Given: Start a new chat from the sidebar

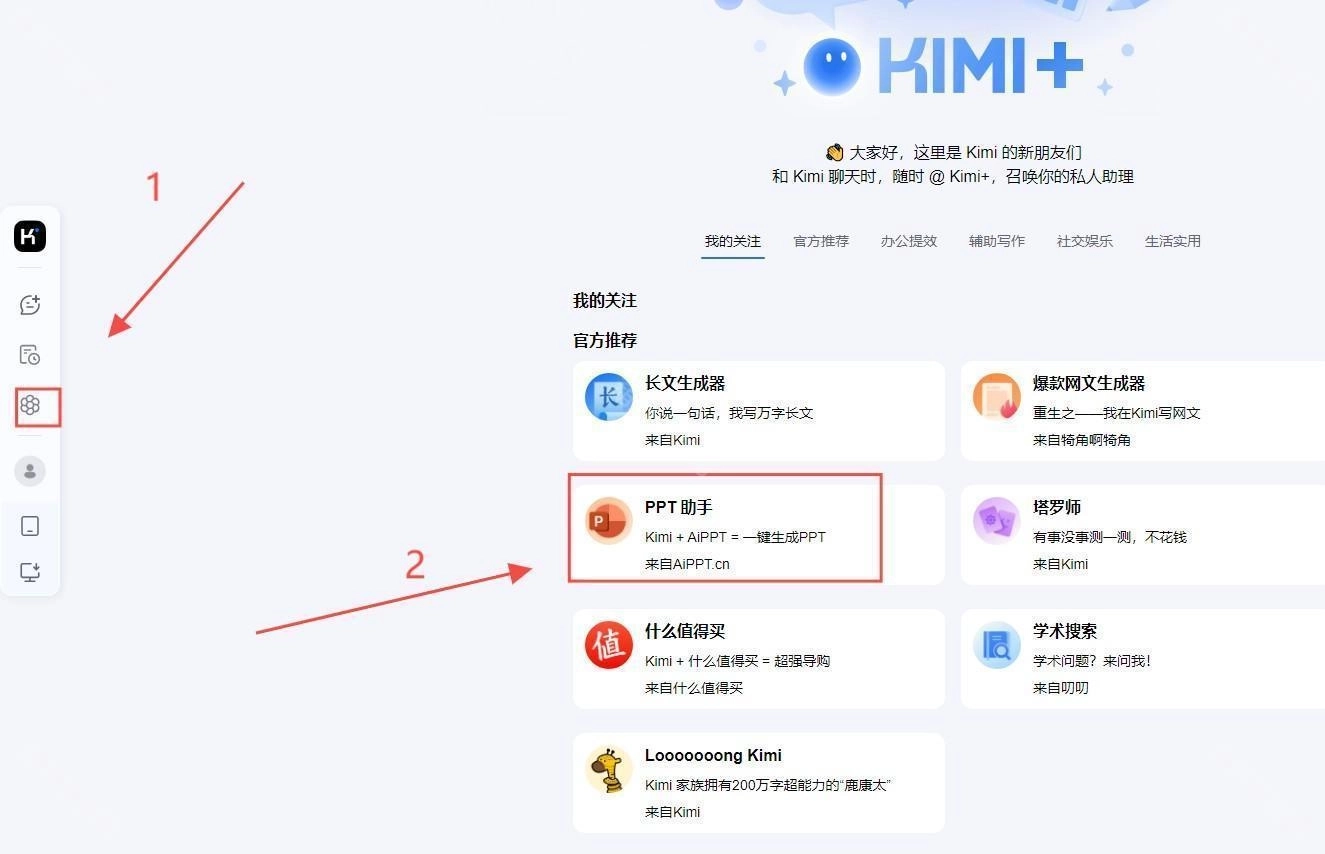Looking at the screenshot, I should pos(30,305).
